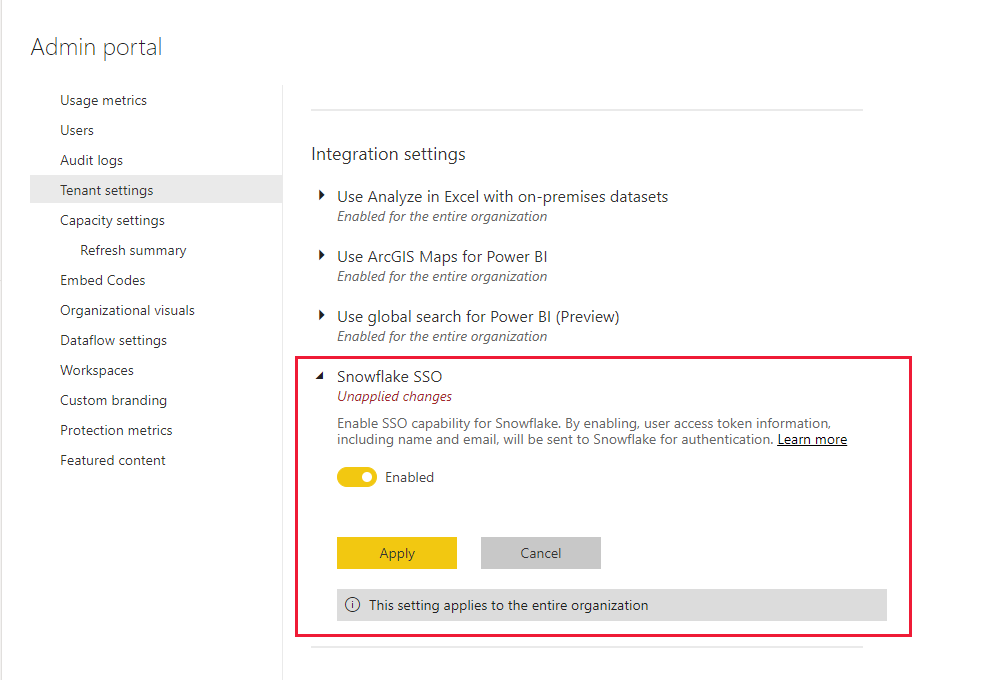Select Users in the navigation pane
Screen dimensions: 996x680
[77, 130]
